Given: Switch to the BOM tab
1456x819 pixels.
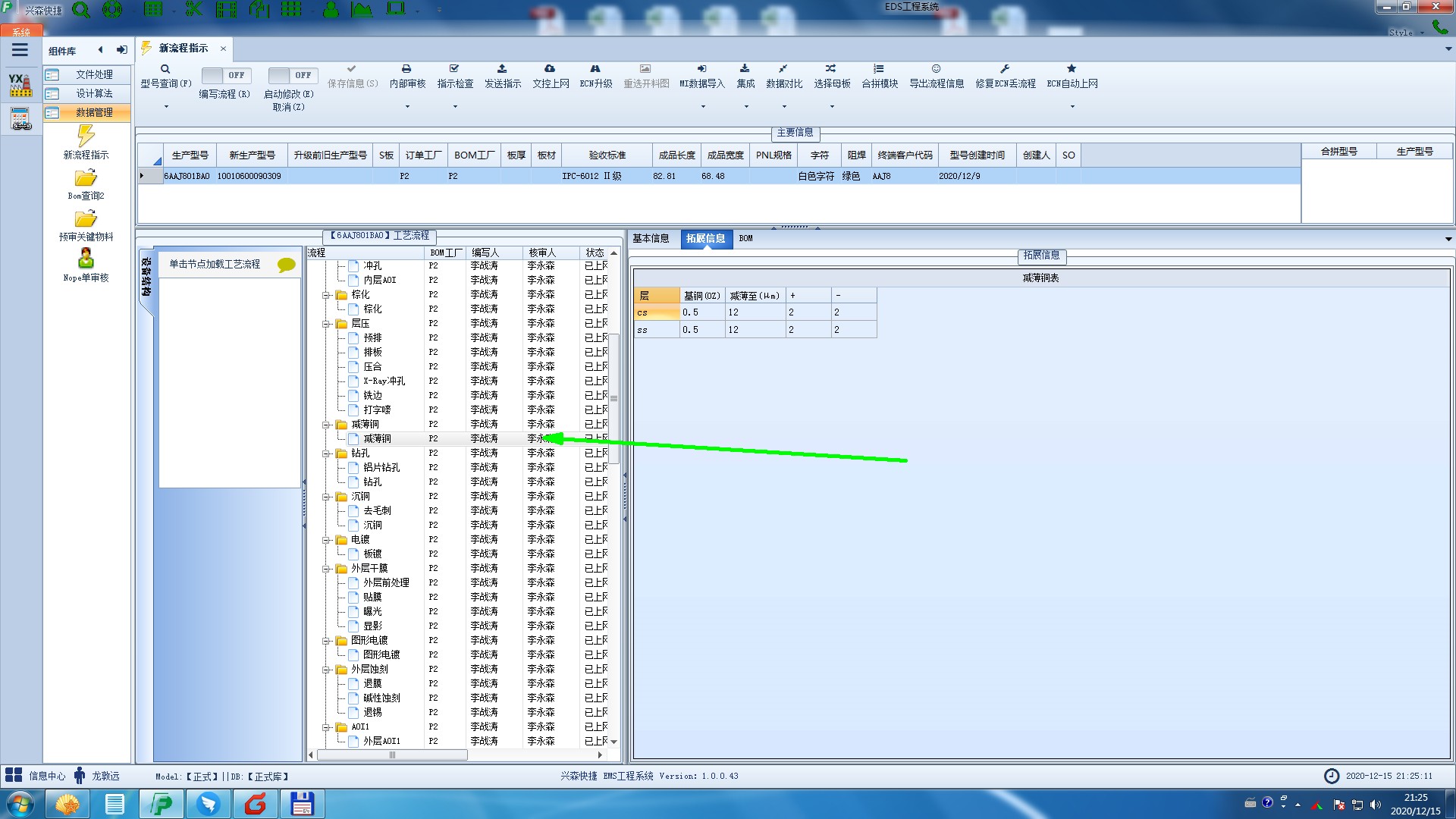Looking at the screenshot, I should pyautogui.click(x=745, y=238).
